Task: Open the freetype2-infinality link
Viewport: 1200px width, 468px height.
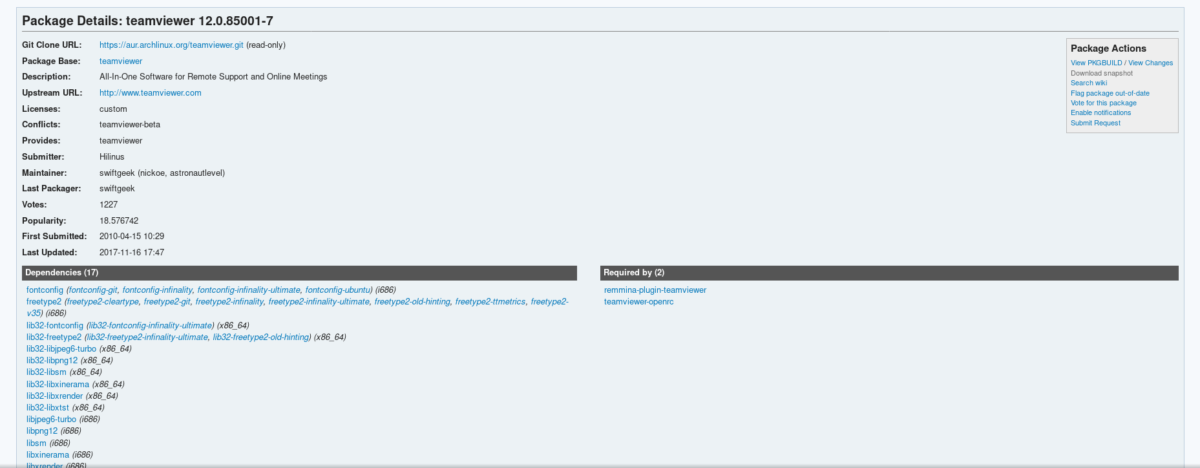Action: [x=229, y=301]
